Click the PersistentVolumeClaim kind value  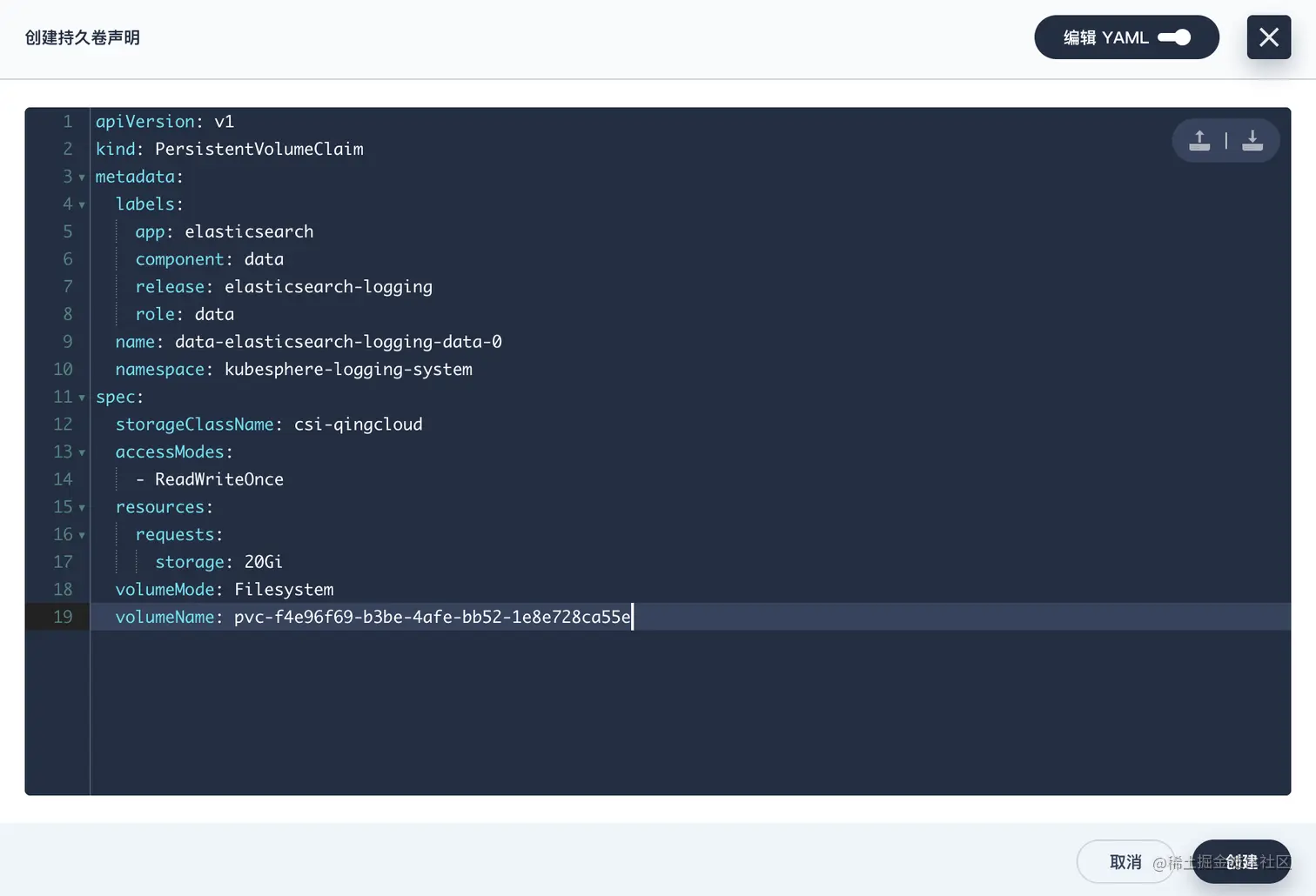click(x=259, y=149)
